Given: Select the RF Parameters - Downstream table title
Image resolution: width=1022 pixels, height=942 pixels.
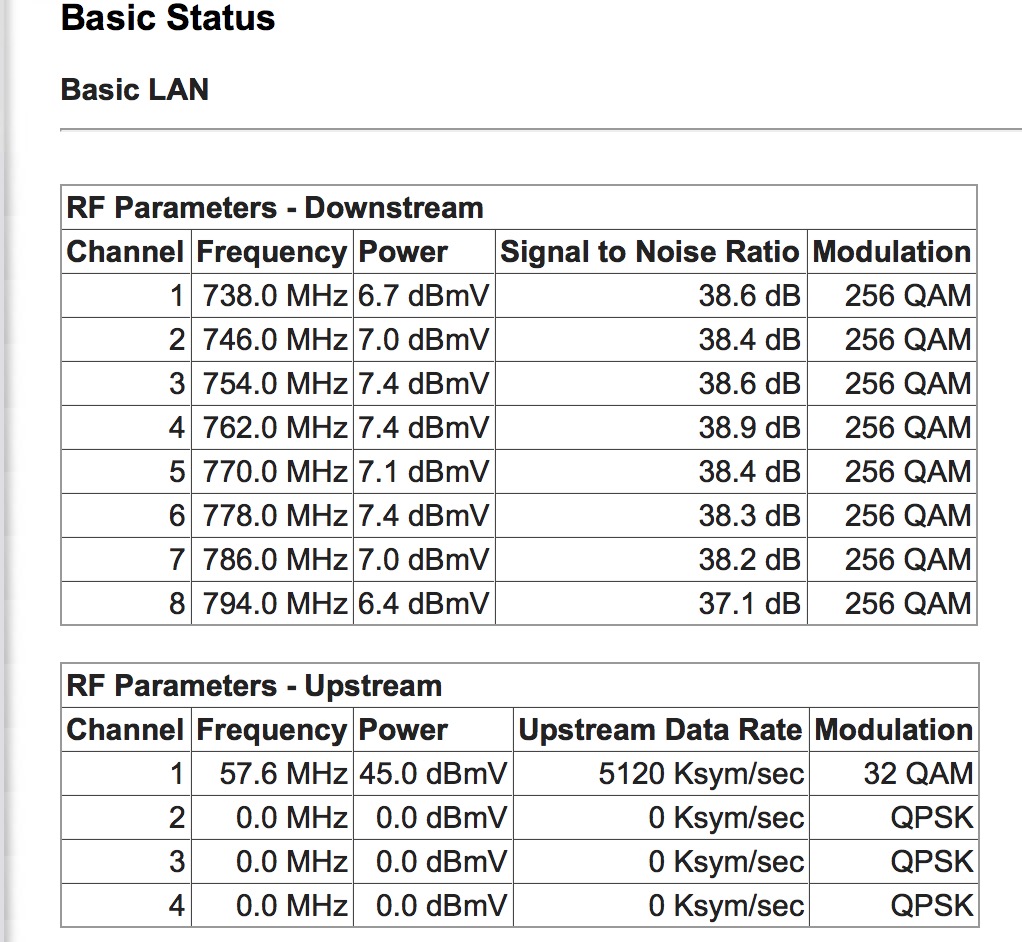Looking at the screenshot, I should 275,208.
